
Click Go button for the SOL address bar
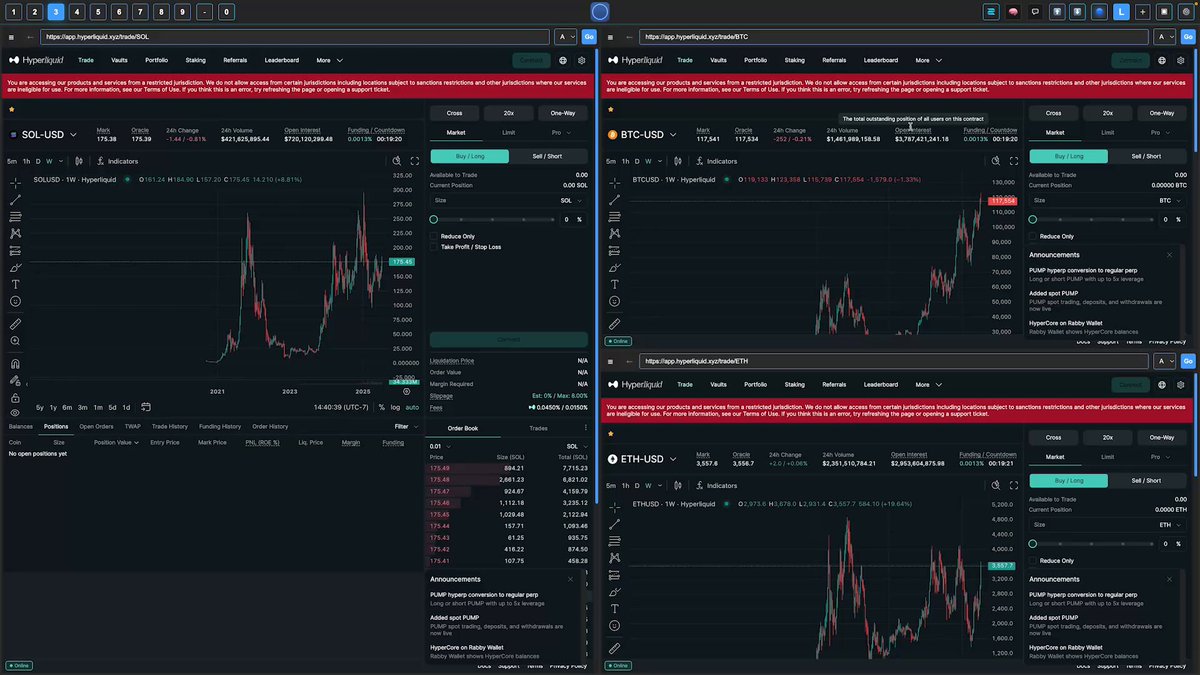588,36
